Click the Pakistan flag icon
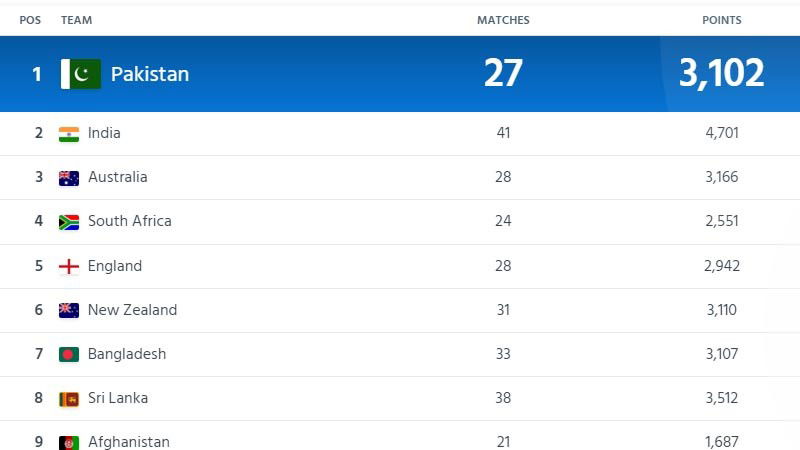 click(x=81, y=74)
